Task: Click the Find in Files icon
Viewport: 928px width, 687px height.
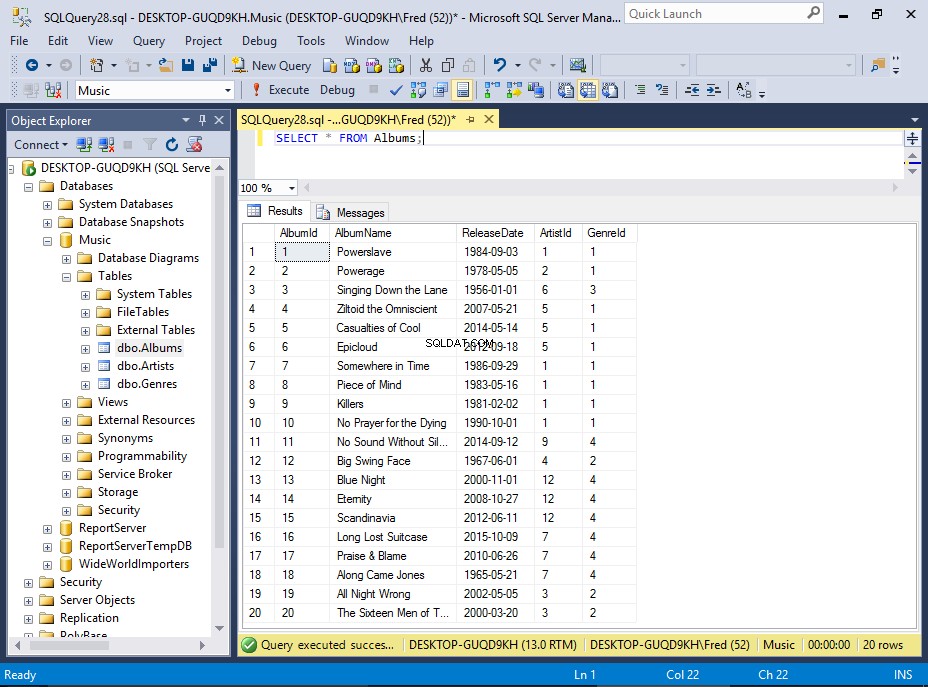Action: [x=878, y=65]
